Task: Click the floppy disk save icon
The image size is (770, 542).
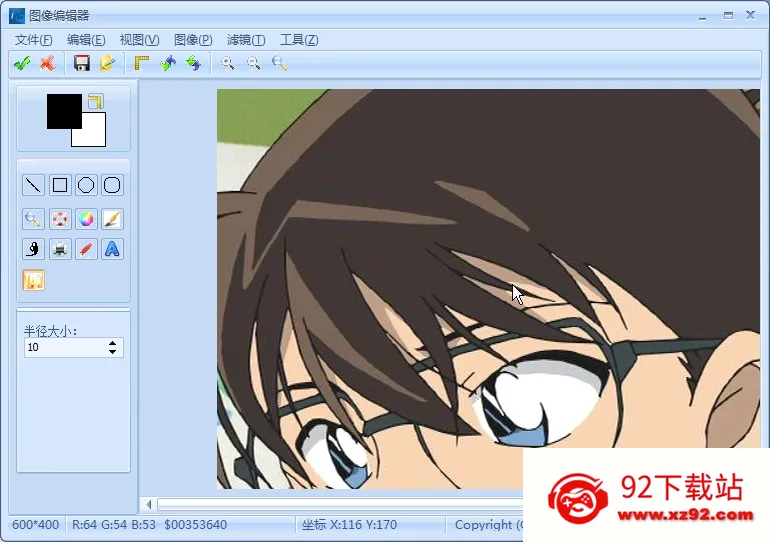Action: (x=82, y=63)
